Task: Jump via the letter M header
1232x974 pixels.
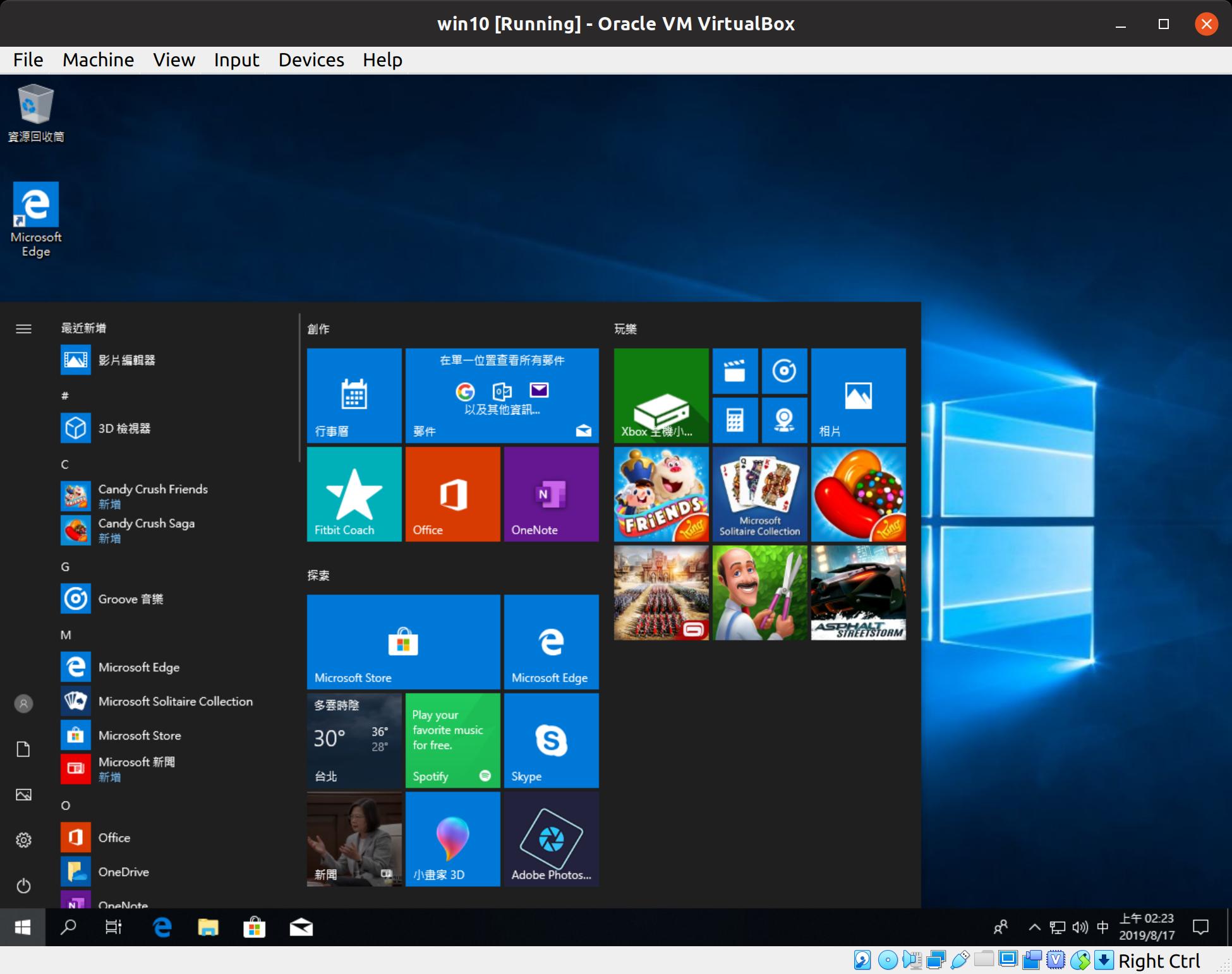Action: [66, 635]
